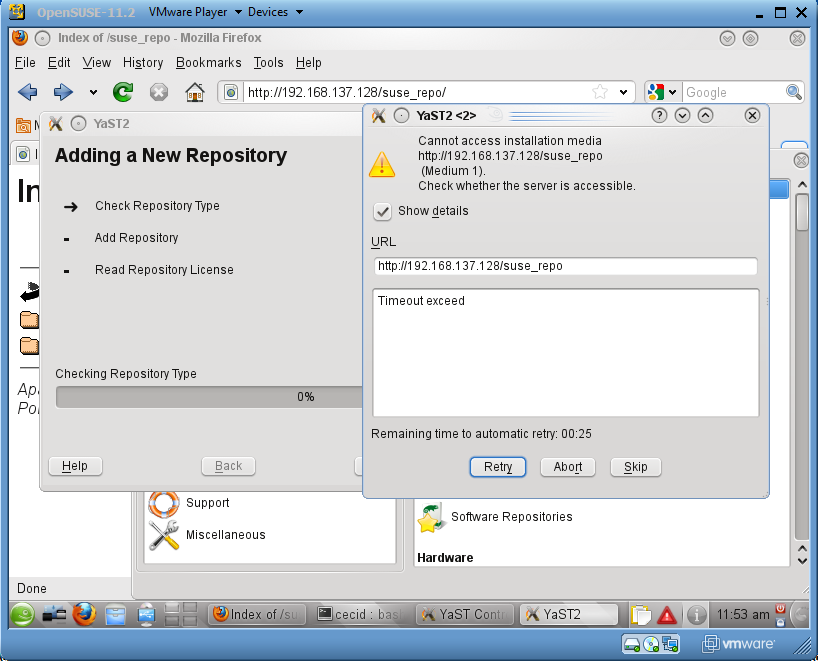Open the Tools menu in Firefox
The width and height of the screenshot is (818, 661).
(268, 62)
